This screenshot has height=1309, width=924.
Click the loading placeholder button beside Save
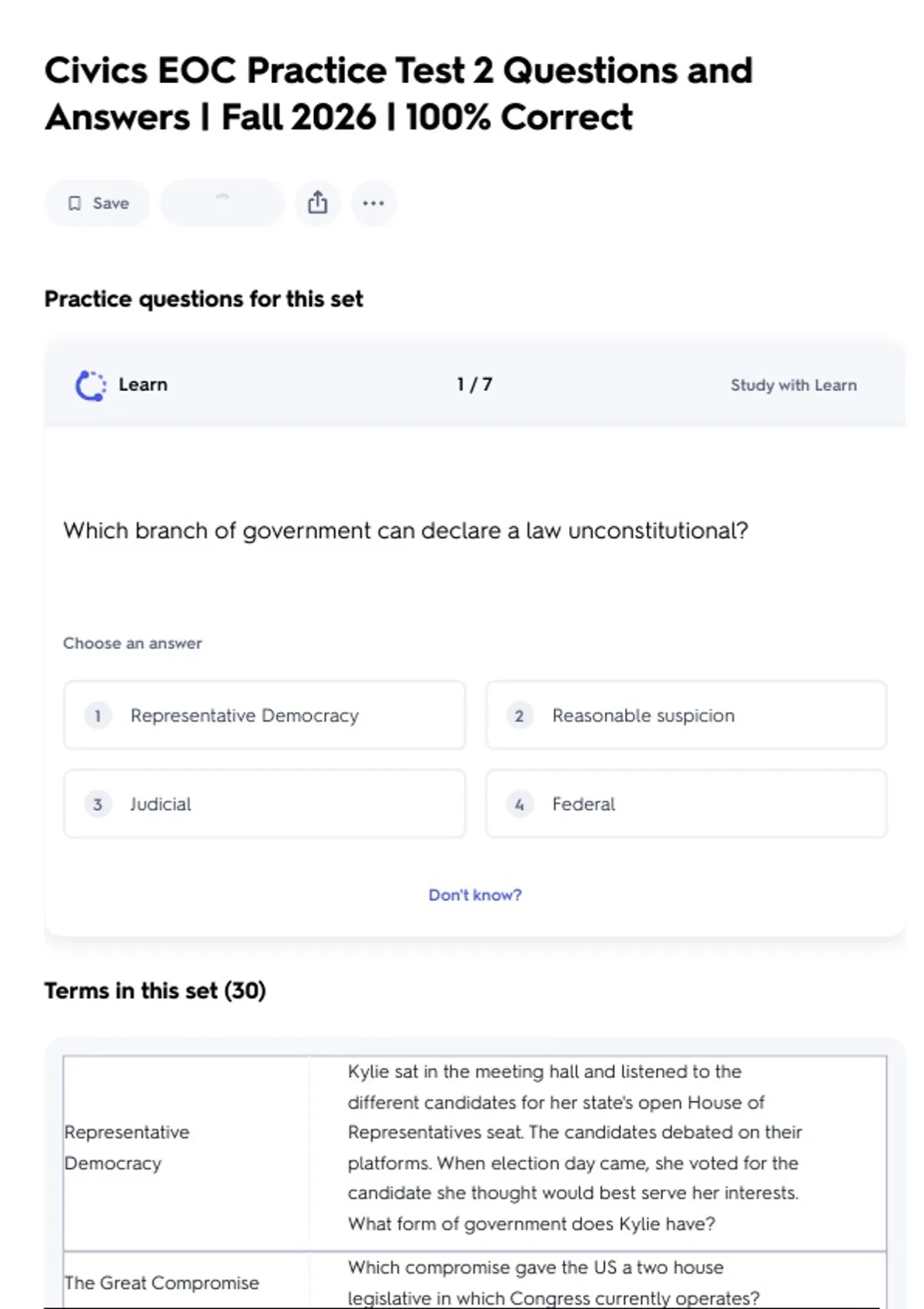click(222, 203)
